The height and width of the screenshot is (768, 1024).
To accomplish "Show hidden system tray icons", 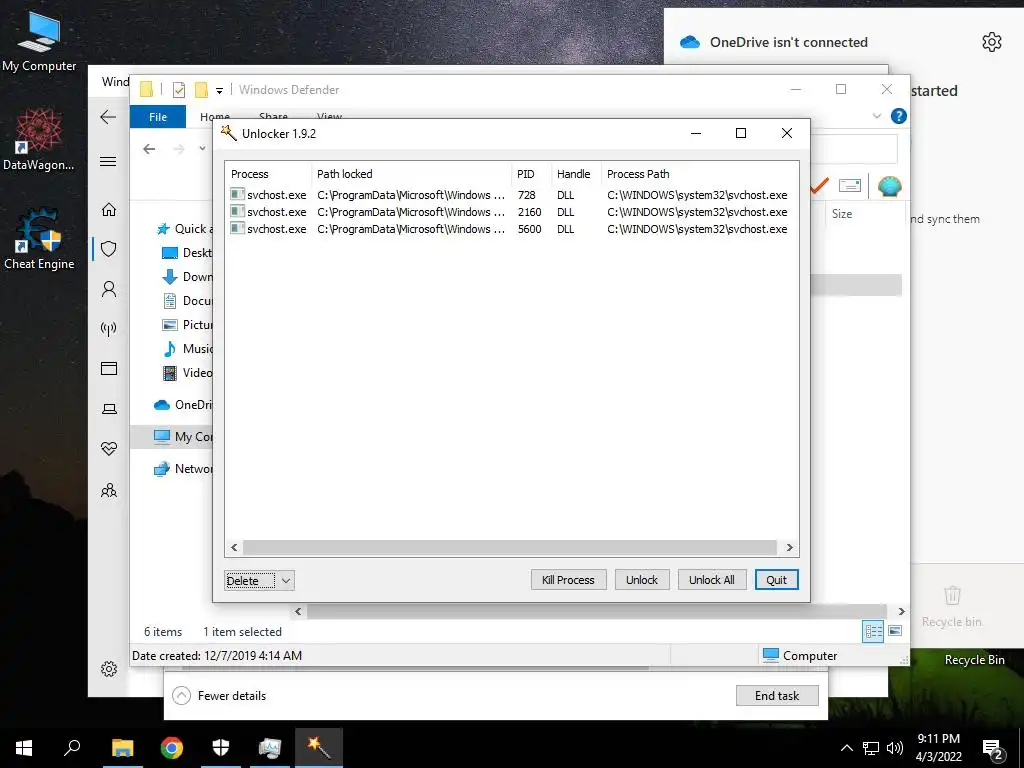I will pos(846,748).
